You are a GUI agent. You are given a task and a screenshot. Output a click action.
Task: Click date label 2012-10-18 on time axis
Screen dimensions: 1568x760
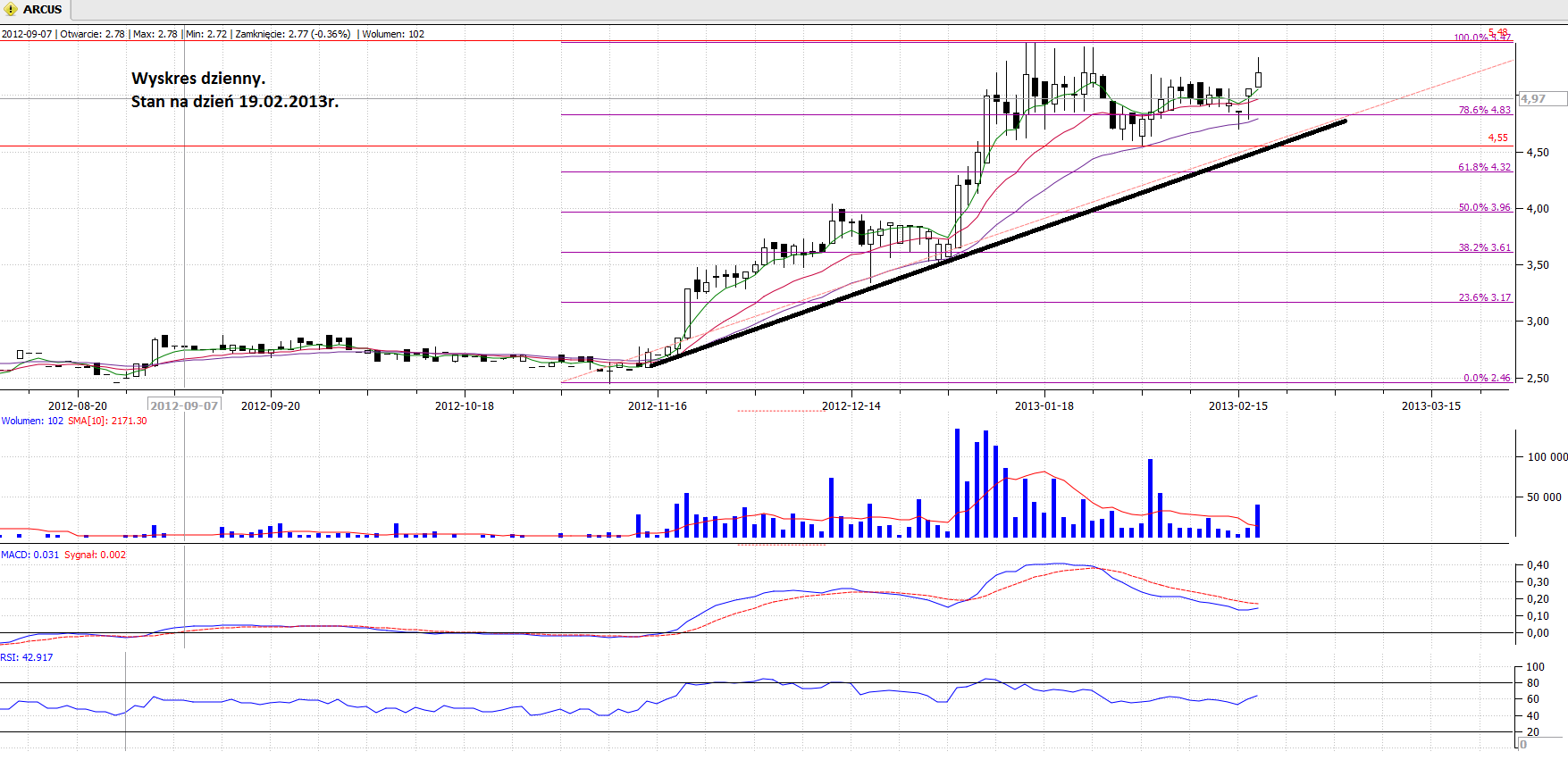point(465,405)
